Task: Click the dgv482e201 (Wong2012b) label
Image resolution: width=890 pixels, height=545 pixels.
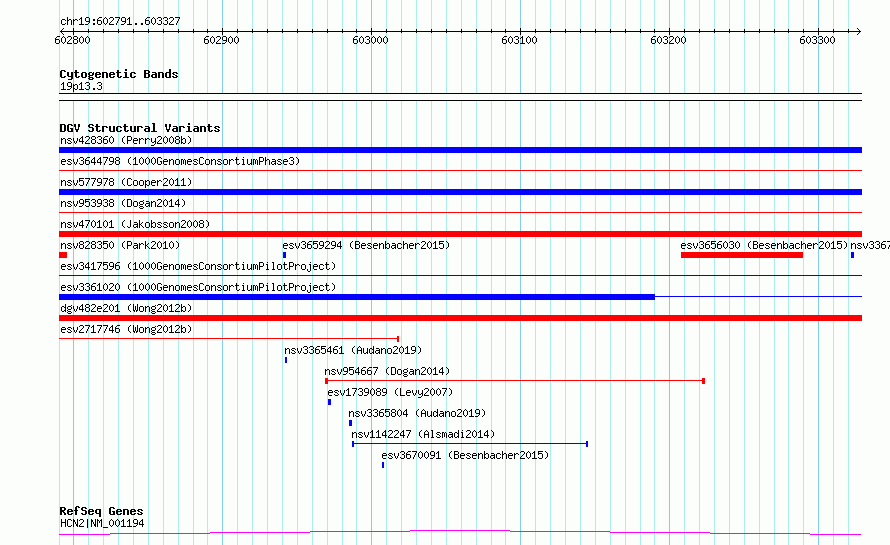Action: coord(126,308)
